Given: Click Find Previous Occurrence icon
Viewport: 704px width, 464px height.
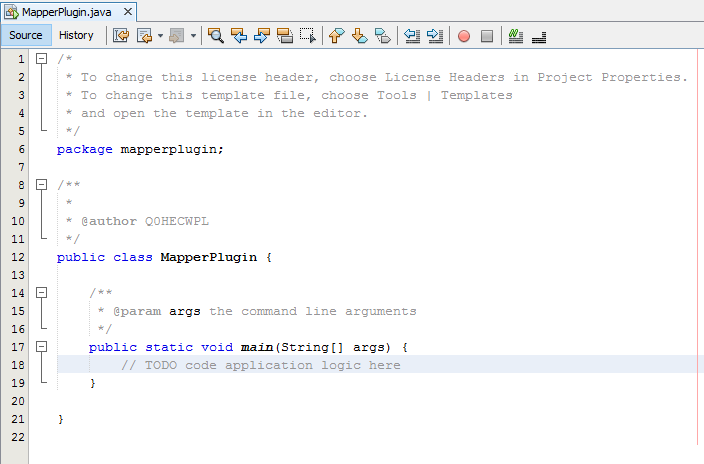Looking at the screenshot, I should [239, 35].
